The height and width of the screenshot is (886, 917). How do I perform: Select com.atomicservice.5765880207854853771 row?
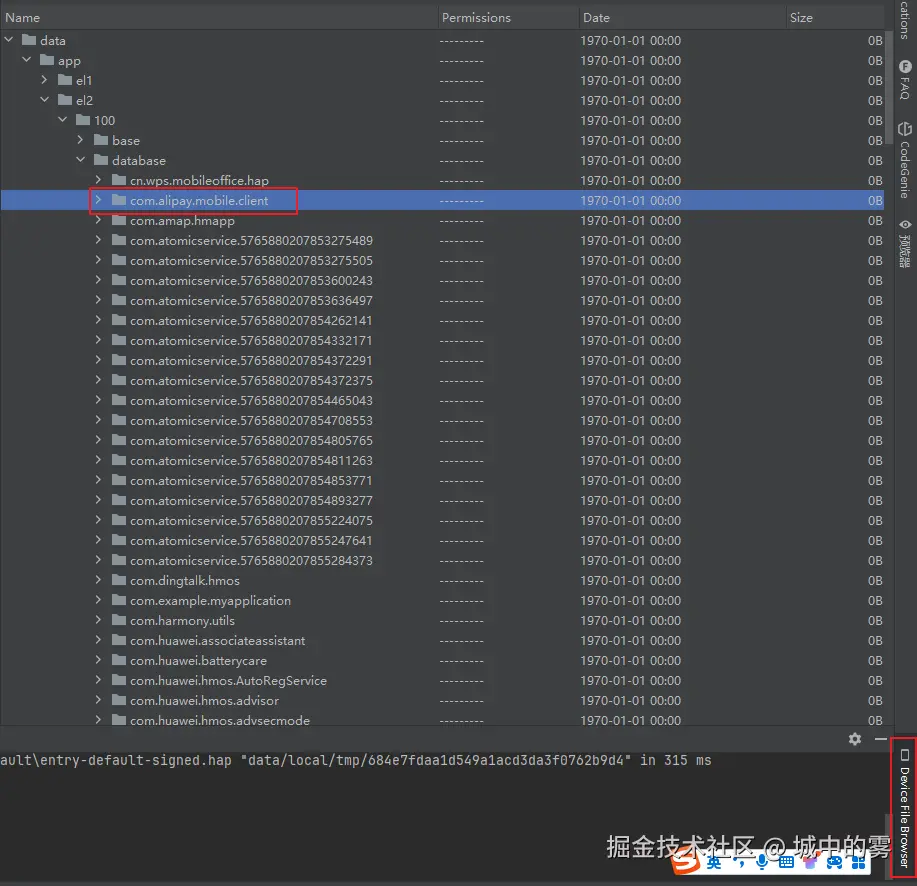pyautogui.click(x=442, y=480)
